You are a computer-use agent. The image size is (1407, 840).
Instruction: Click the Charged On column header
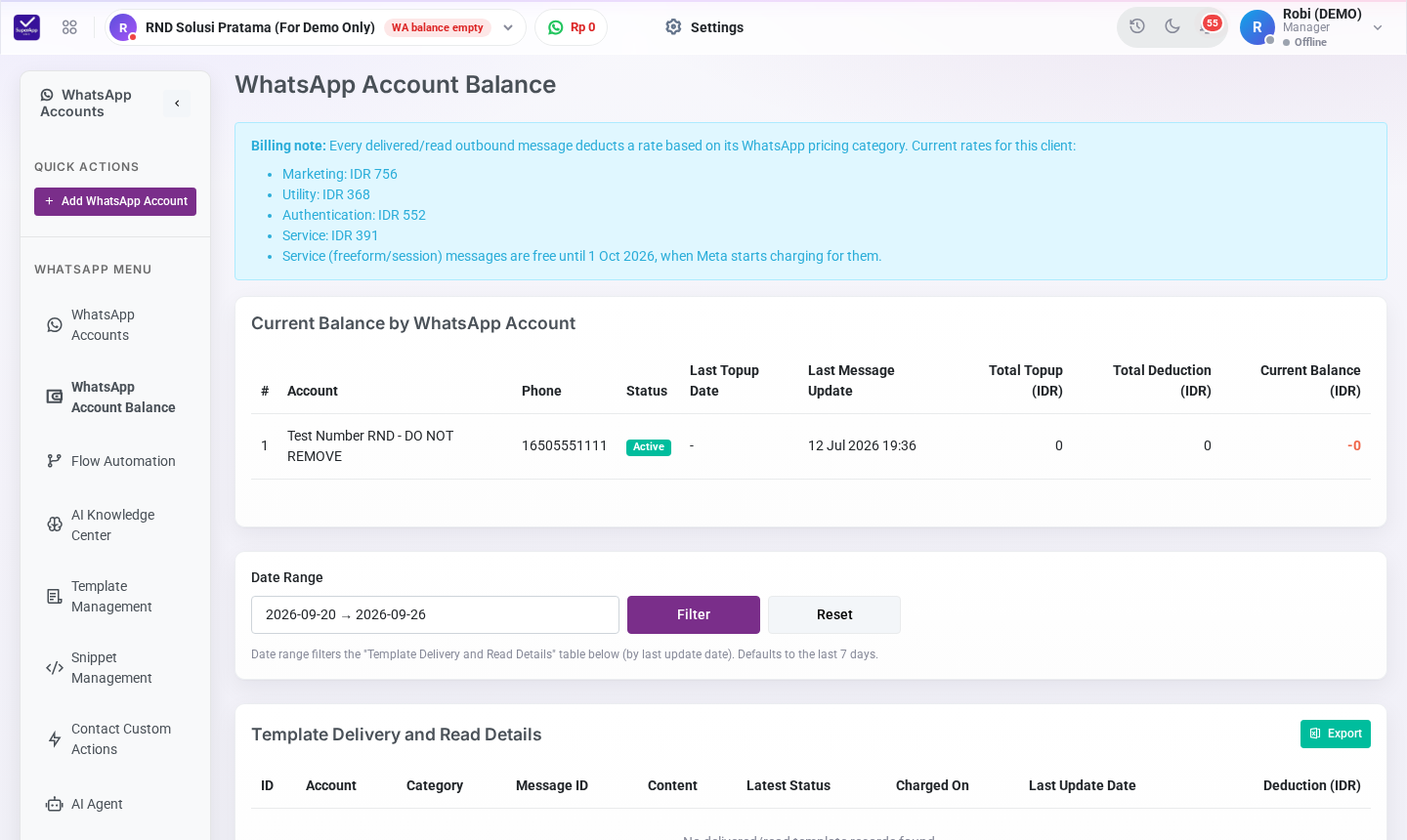click(932, 785)
